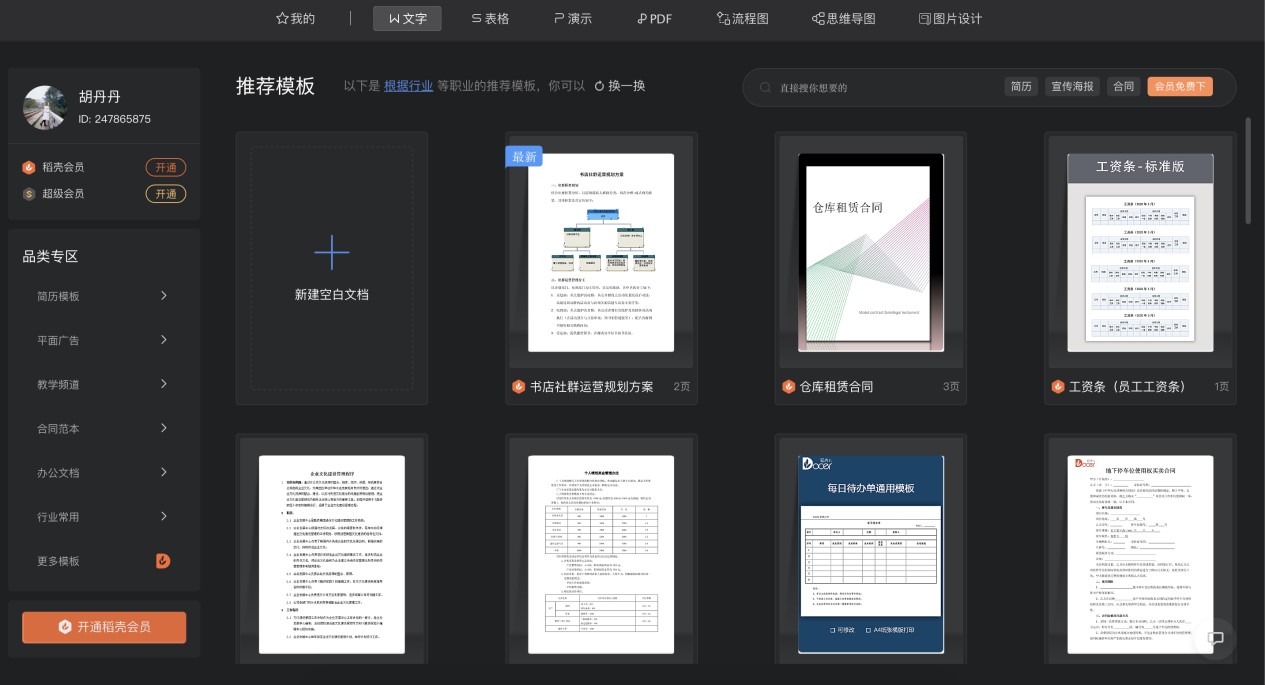Screen dimensions: 1265x685
Task: Click the 图片设计 design icon
Action: tap(926, 18)
